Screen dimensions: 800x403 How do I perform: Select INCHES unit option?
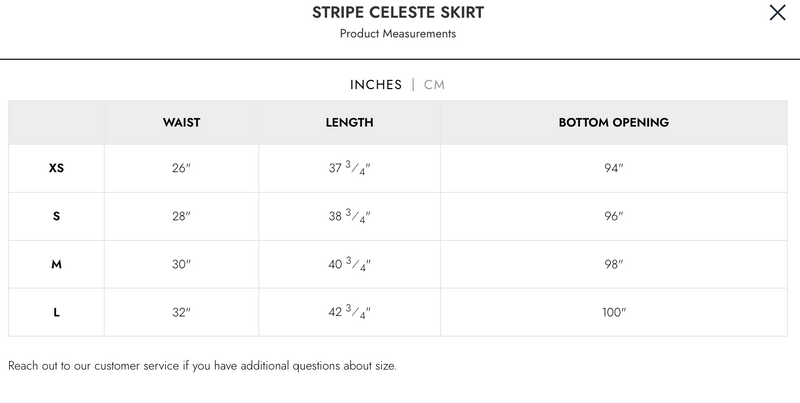(376, 85)
